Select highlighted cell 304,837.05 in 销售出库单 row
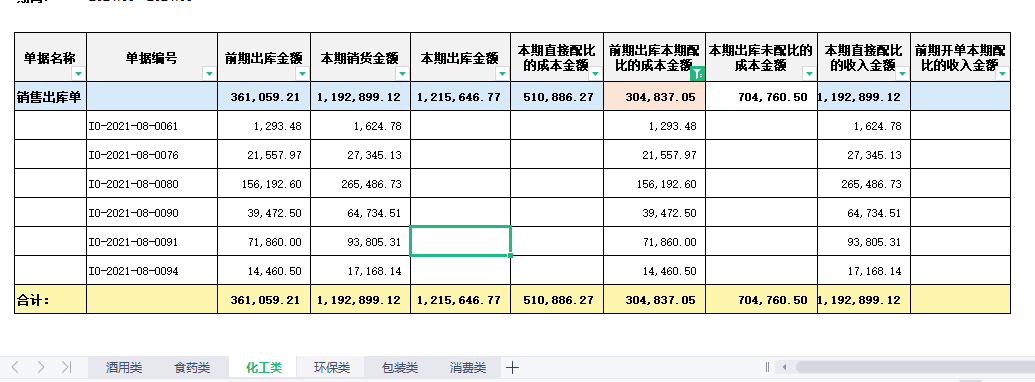1035x382 pixels. click(654, 96)
